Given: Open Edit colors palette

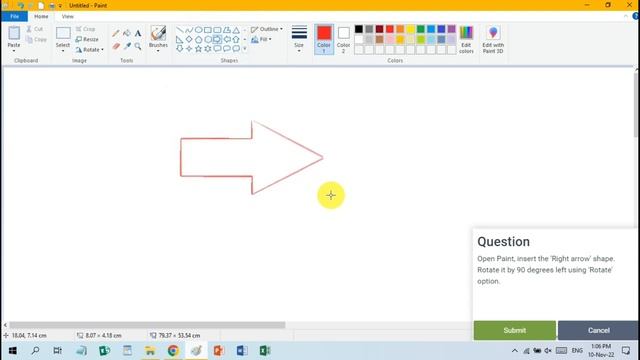Looking at the screenshot, I should tap(466, 39).
